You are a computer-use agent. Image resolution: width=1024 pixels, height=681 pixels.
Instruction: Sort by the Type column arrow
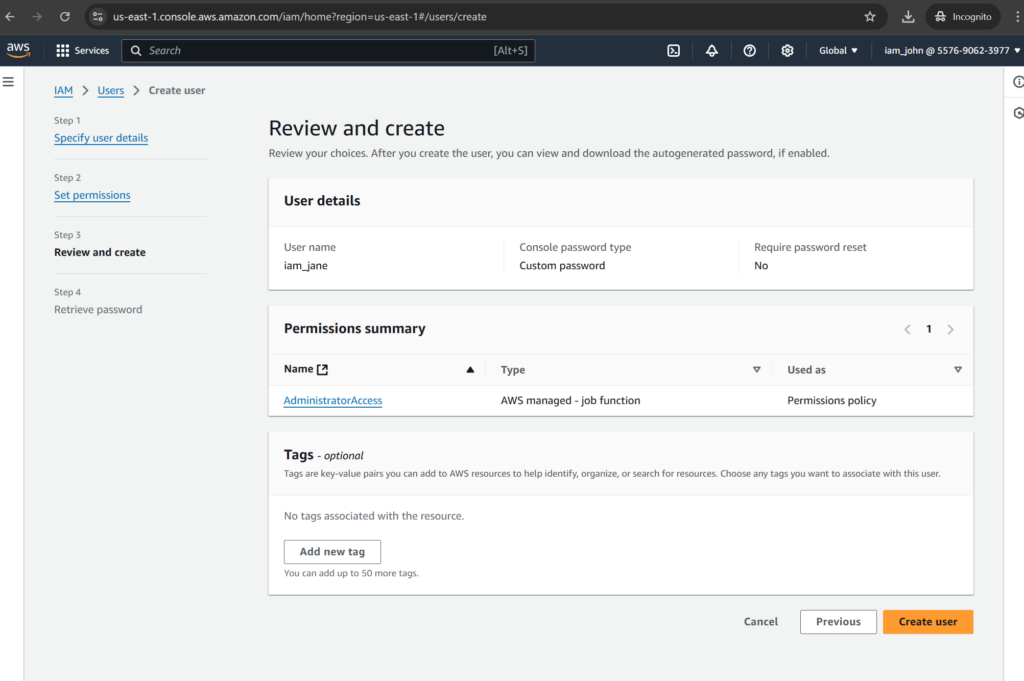coord(757,370)
